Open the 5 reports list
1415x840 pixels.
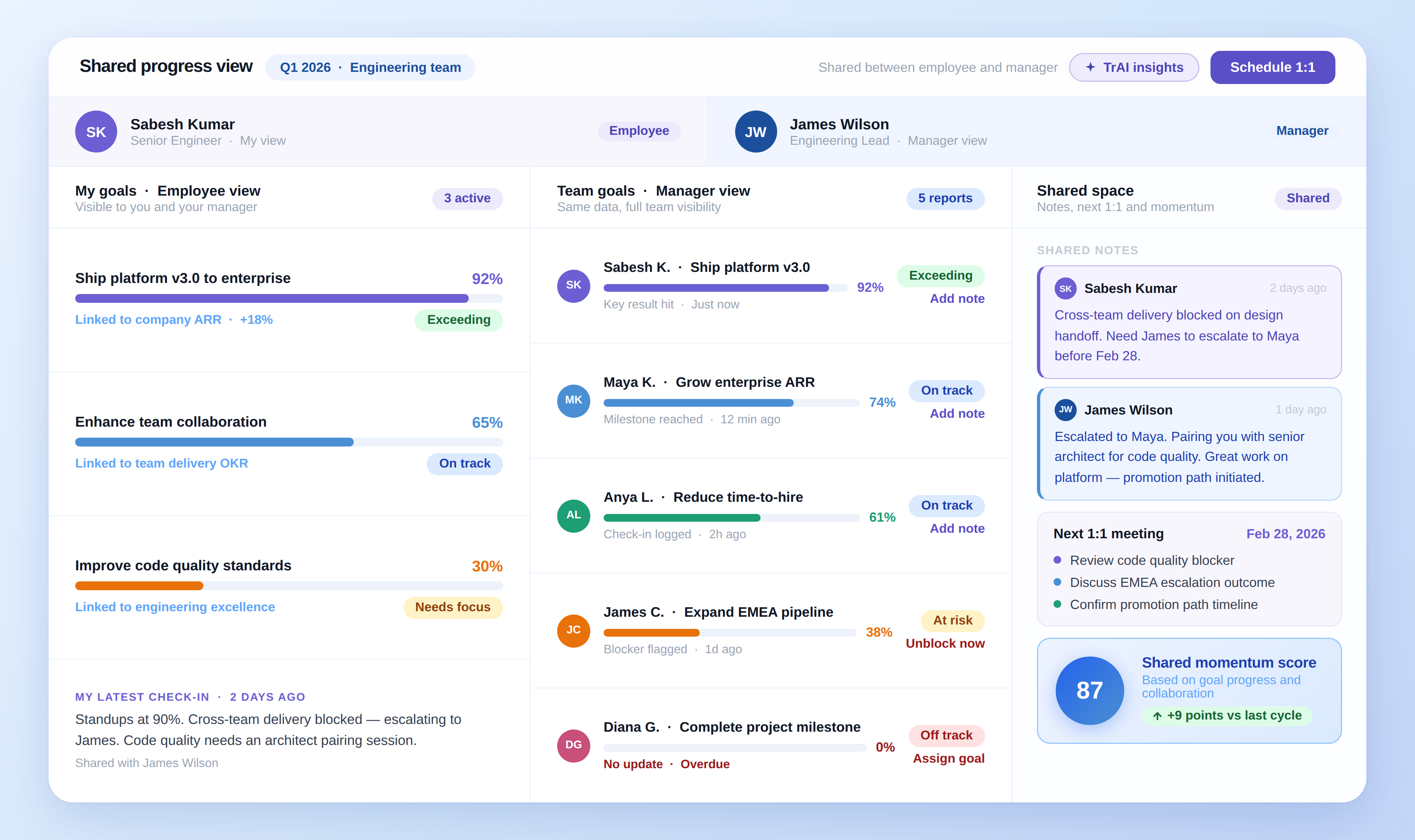[x=945, y=198]
